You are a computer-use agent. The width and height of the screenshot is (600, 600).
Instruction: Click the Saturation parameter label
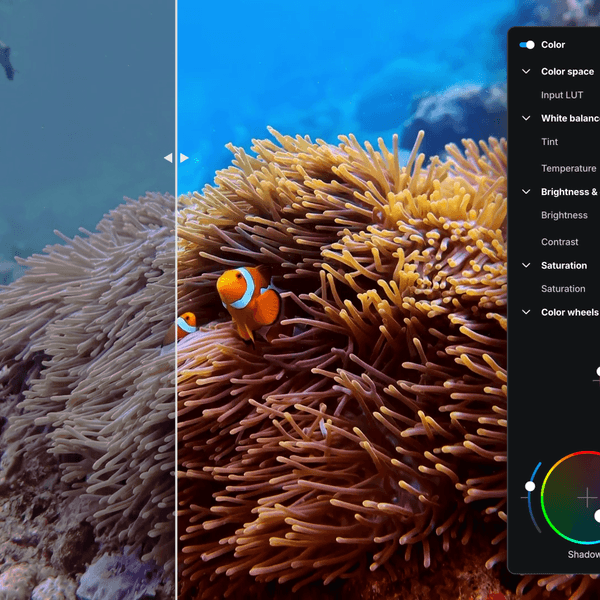(x=563, y=289)
